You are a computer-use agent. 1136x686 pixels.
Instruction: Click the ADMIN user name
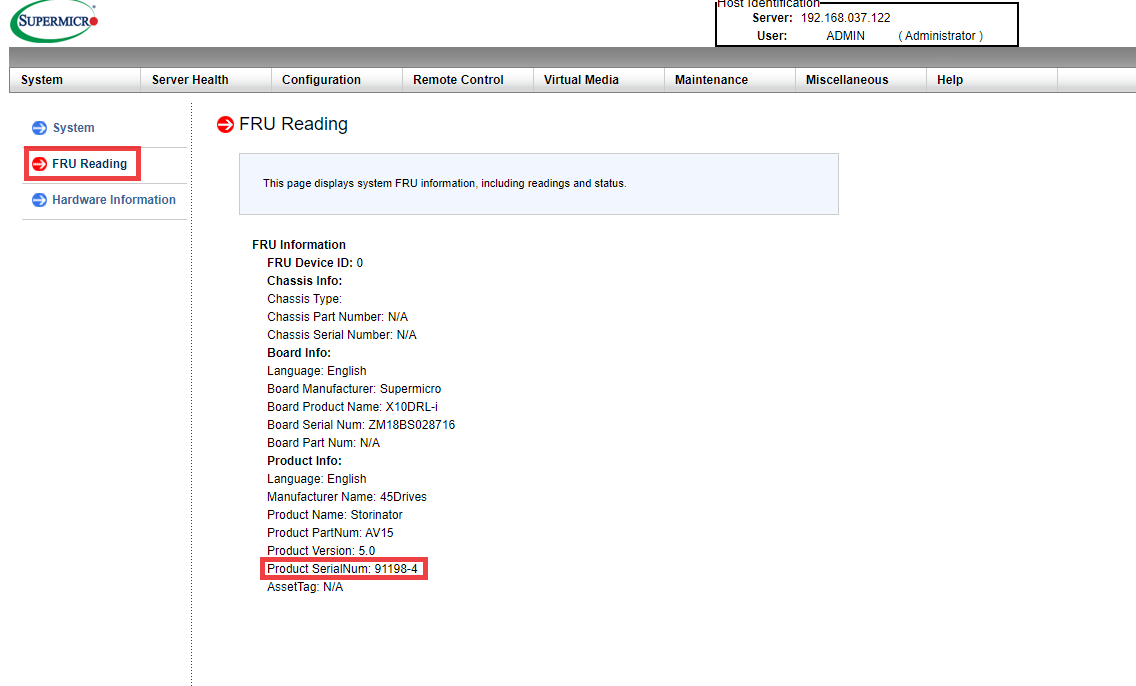(845, 35)
